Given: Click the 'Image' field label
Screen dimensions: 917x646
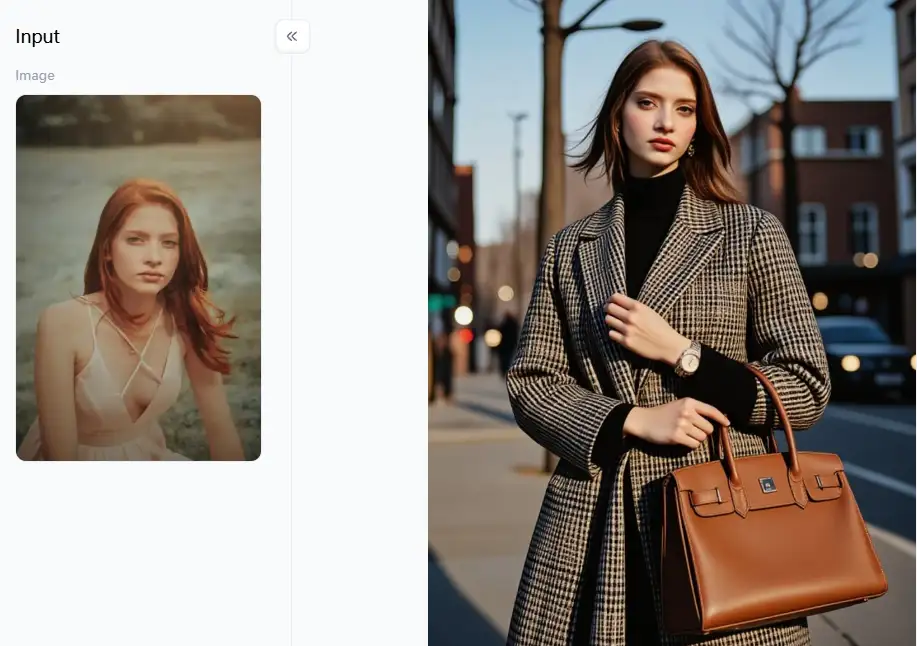Looking at the screenshot, I should pos(35,75).
